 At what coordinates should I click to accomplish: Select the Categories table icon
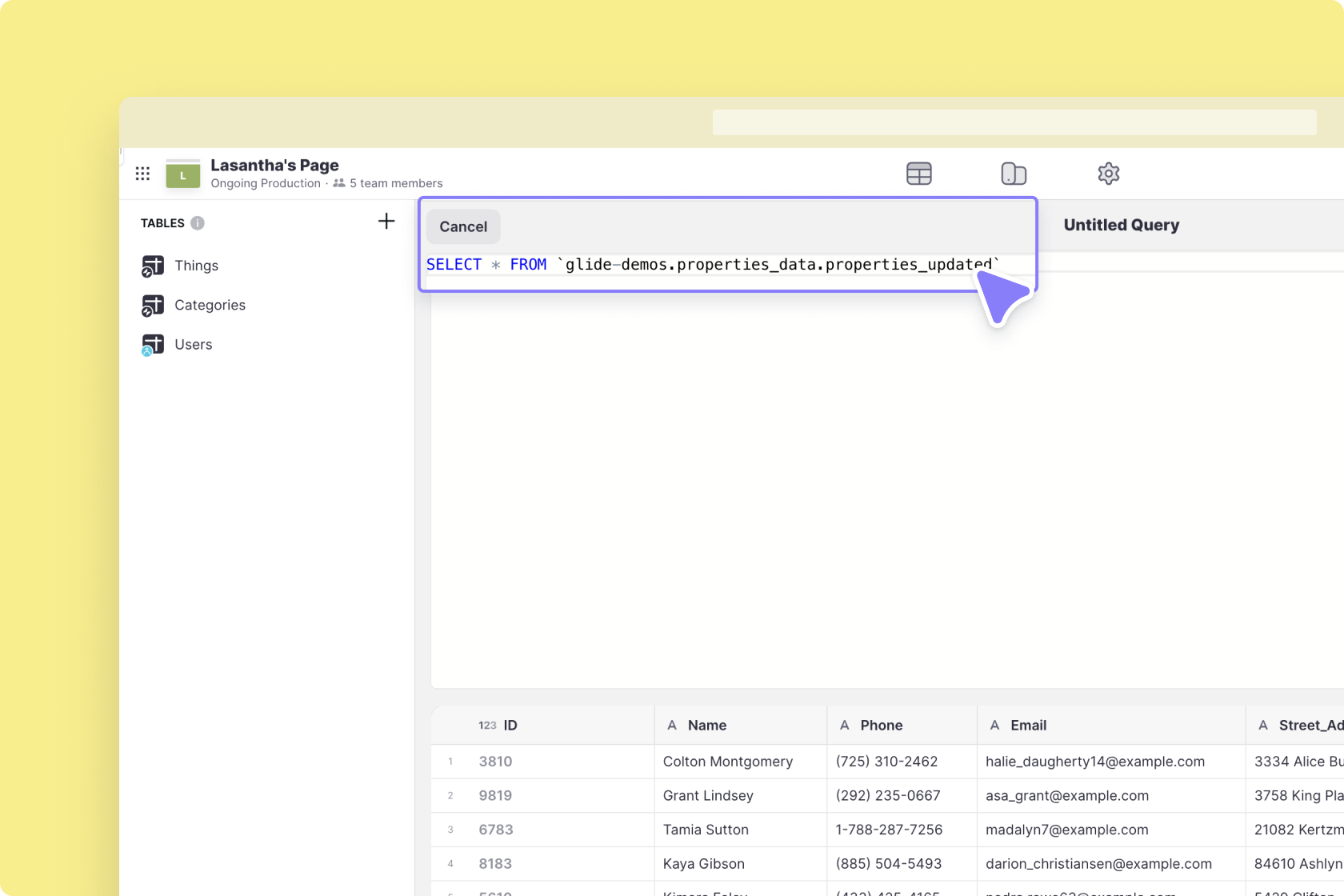pos(153,305)
